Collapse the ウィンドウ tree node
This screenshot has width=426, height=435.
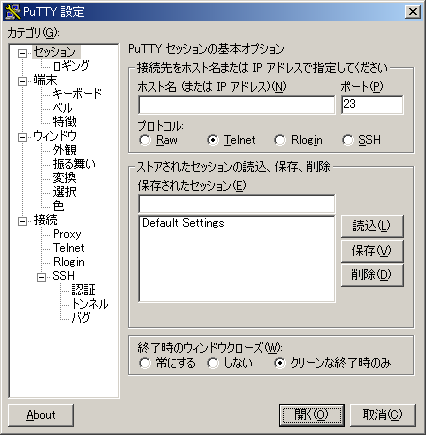pos(22,137)
